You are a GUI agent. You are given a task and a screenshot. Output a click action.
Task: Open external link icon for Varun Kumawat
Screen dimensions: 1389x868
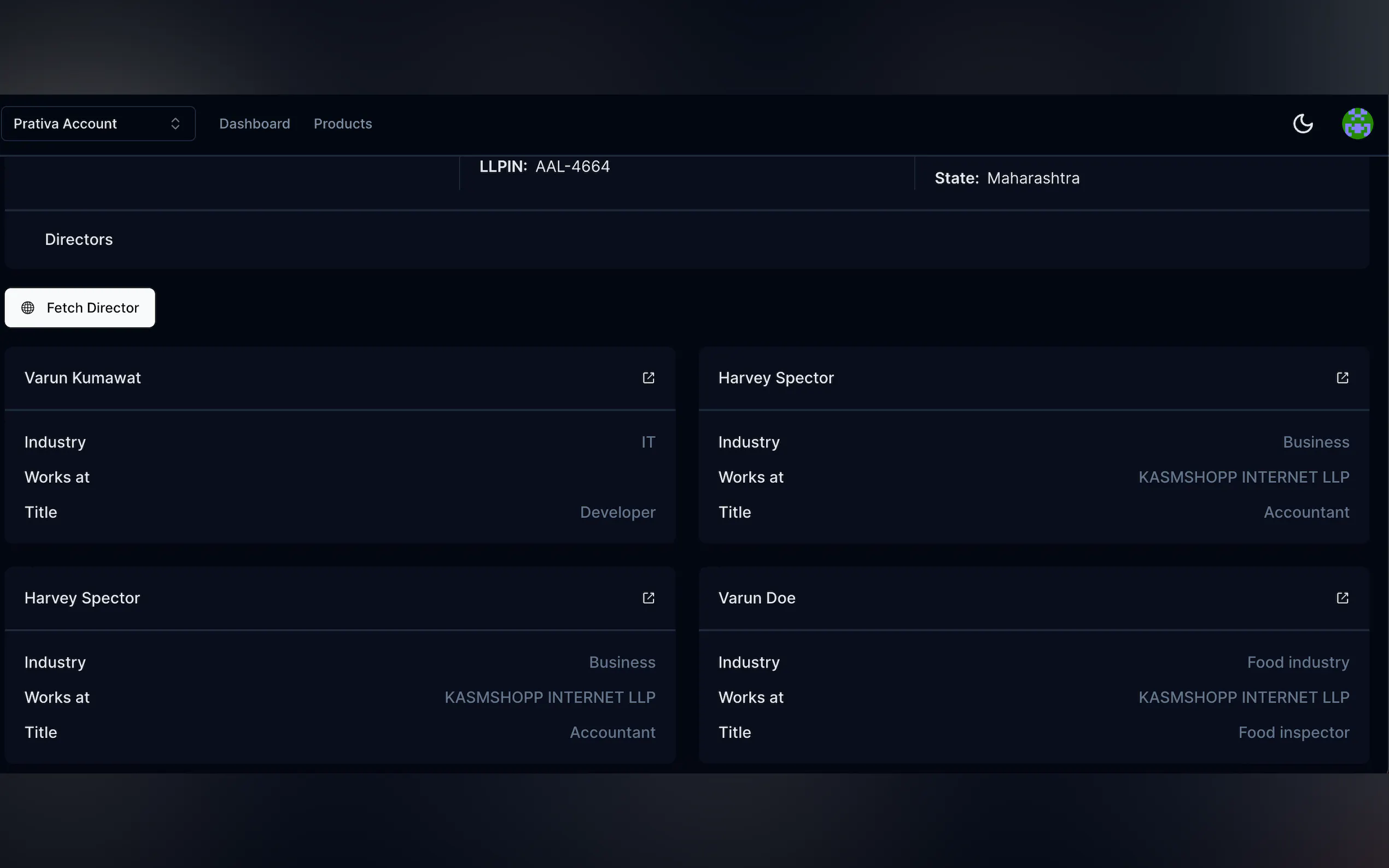648,378
